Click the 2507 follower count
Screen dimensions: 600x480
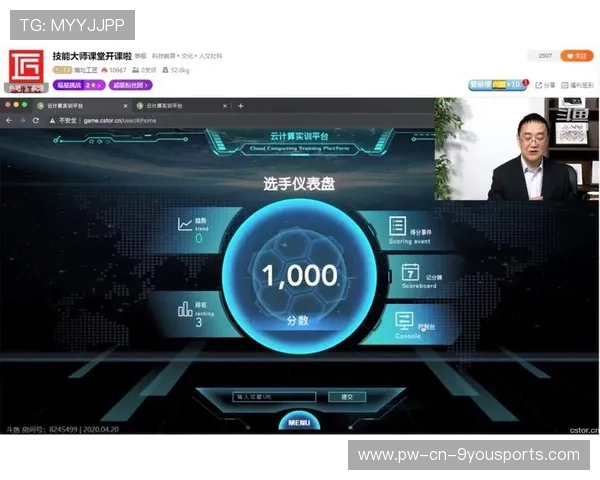[545, 56]
